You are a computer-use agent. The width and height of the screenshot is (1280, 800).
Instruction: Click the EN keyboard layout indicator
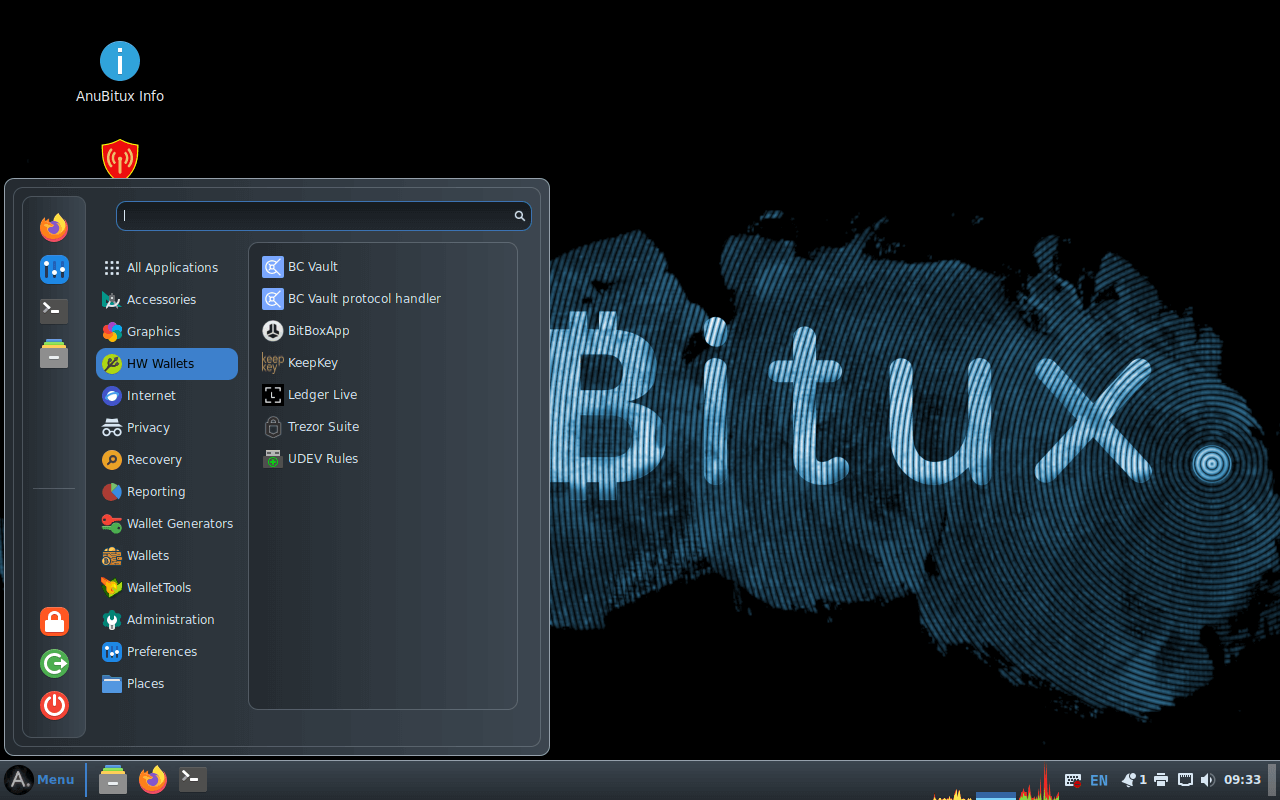(x=1098, y=779)
